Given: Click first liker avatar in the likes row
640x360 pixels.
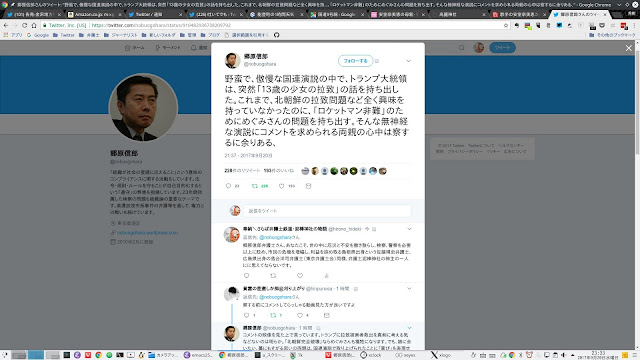Looking at the screenshot, I should pyautogui.click(x=305, y=171).
